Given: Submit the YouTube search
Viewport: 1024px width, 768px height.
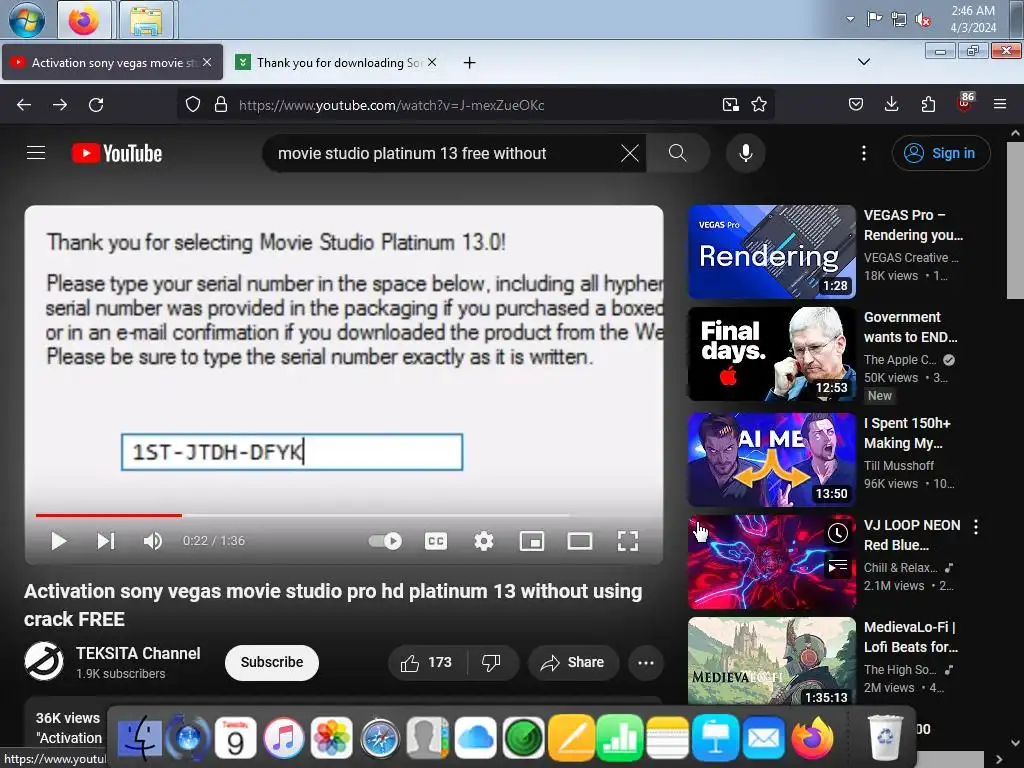Looking at the screenshot, I should pos(678,153).
